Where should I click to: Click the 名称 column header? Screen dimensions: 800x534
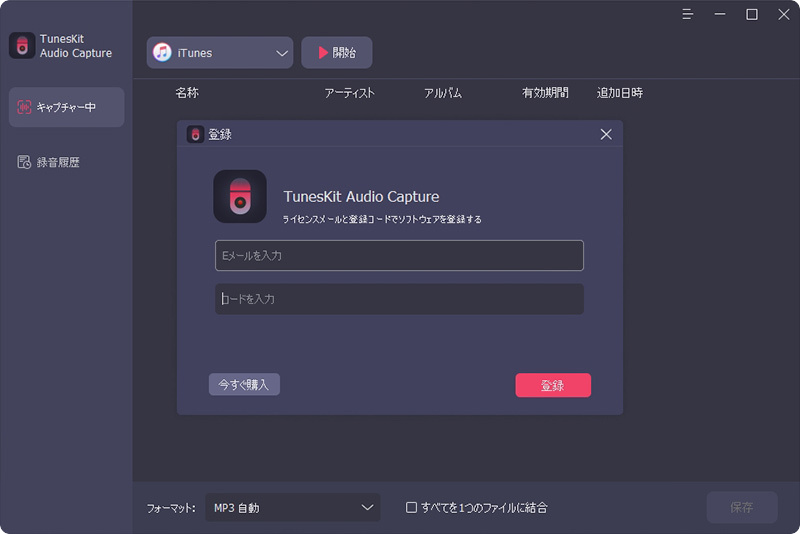pyautogui.click(x=187, y=93)
